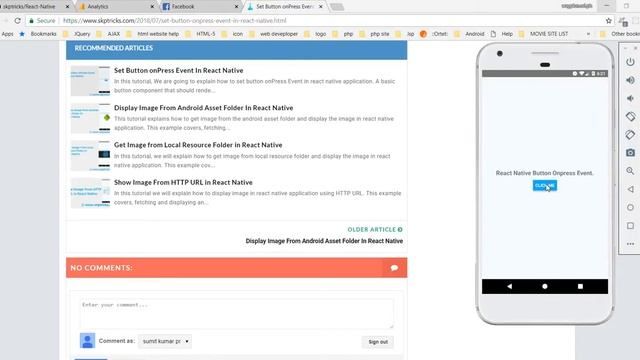Close the Facebook browser tab
Screen dimensions: 640x360
236,7
